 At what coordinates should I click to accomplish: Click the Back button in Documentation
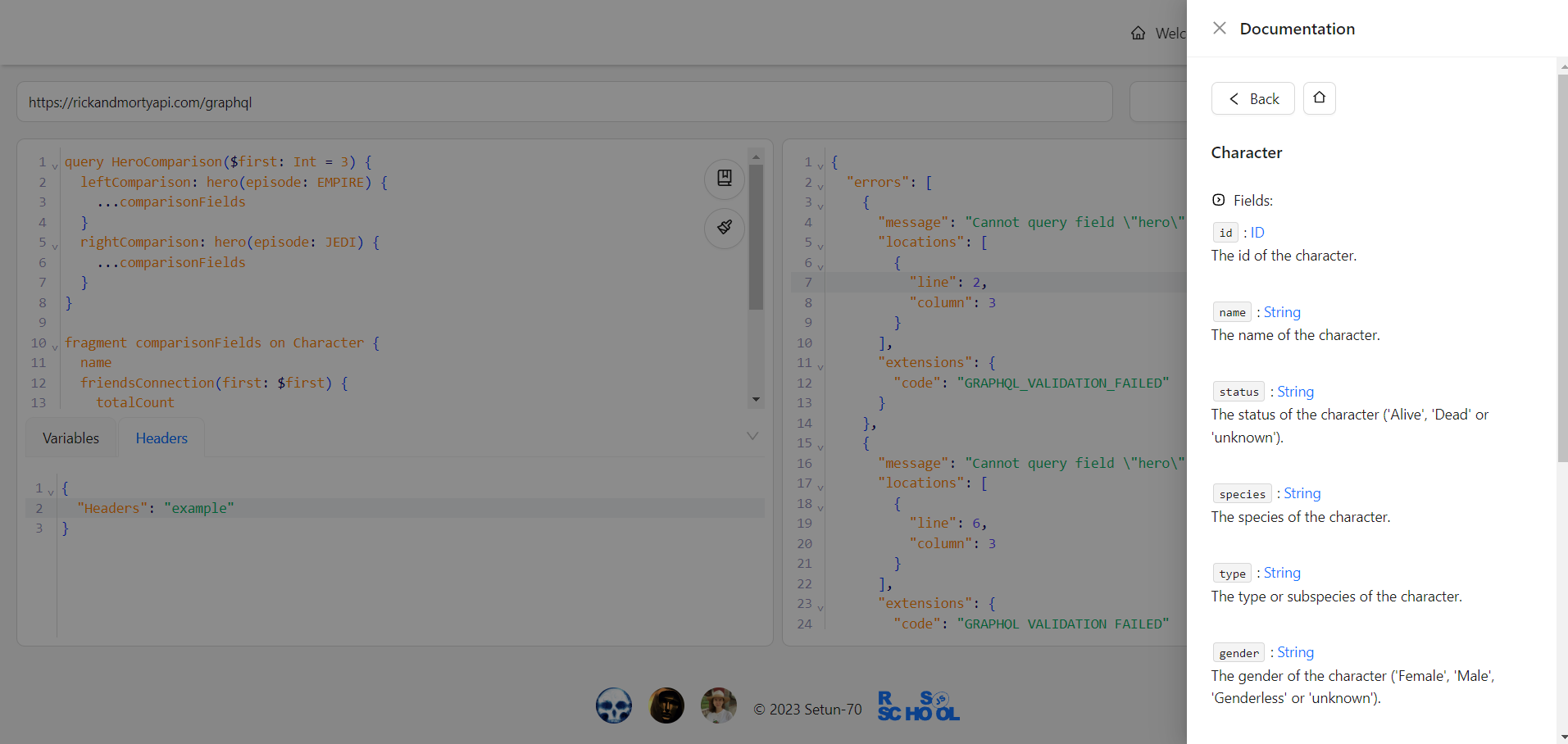click(1253, 98)
